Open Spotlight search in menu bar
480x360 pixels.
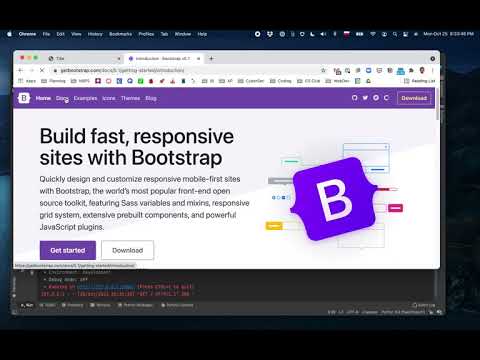[395, 34]
